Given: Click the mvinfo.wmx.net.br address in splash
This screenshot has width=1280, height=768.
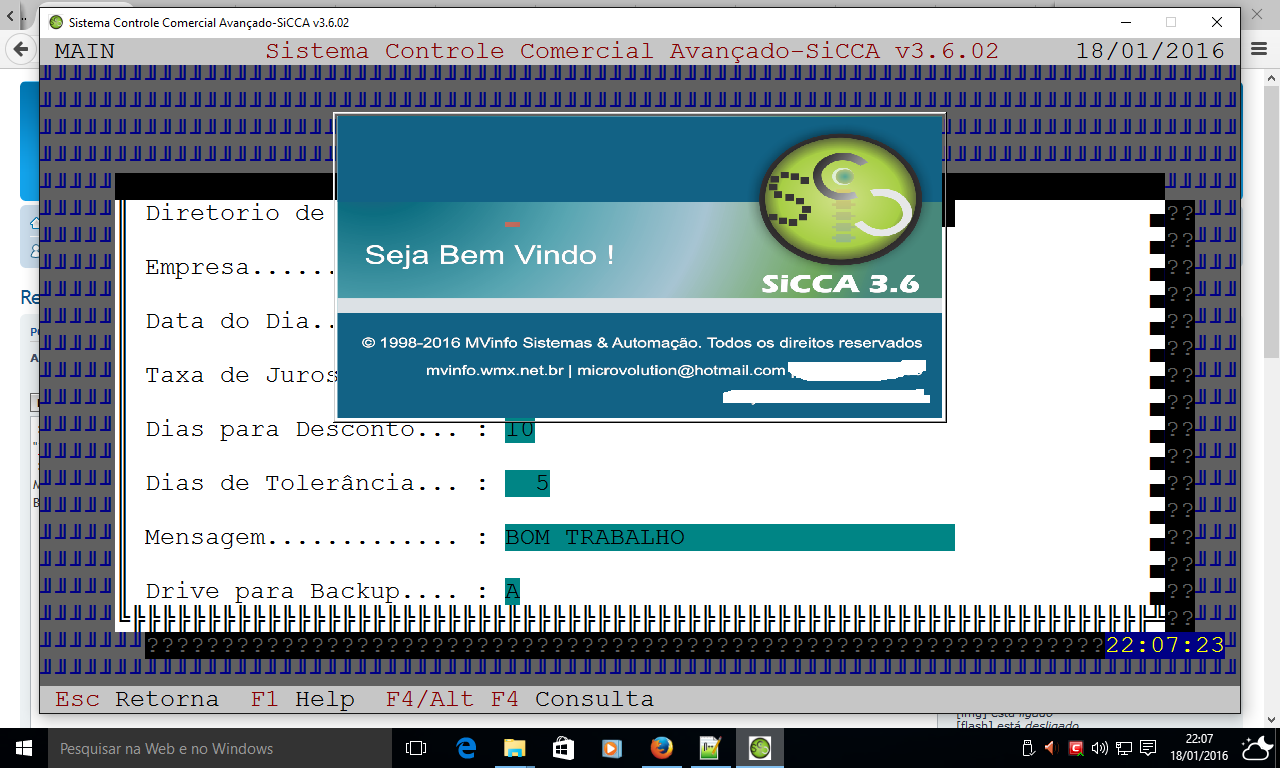Looking at the screenshot, I should [497, 370].
